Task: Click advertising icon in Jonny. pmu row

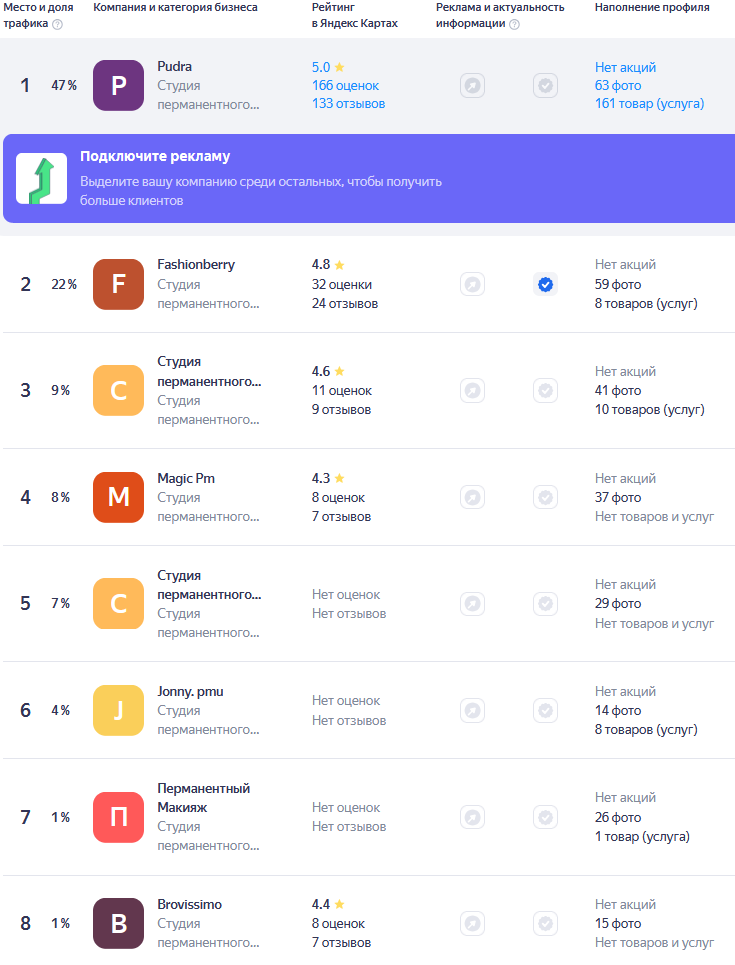Action: click(x=472, y=710)
